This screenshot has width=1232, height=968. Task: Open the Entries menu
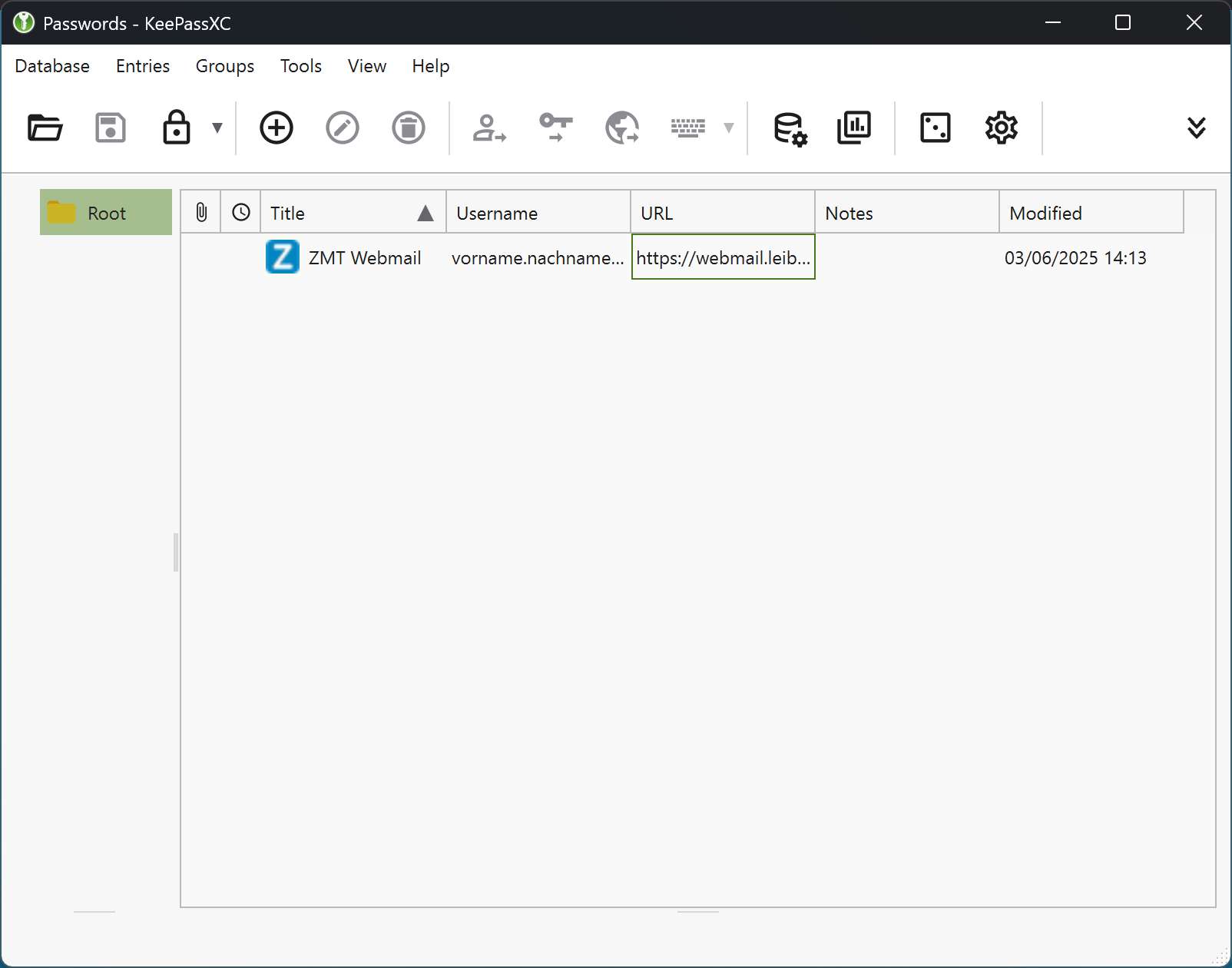coord(143,66)
